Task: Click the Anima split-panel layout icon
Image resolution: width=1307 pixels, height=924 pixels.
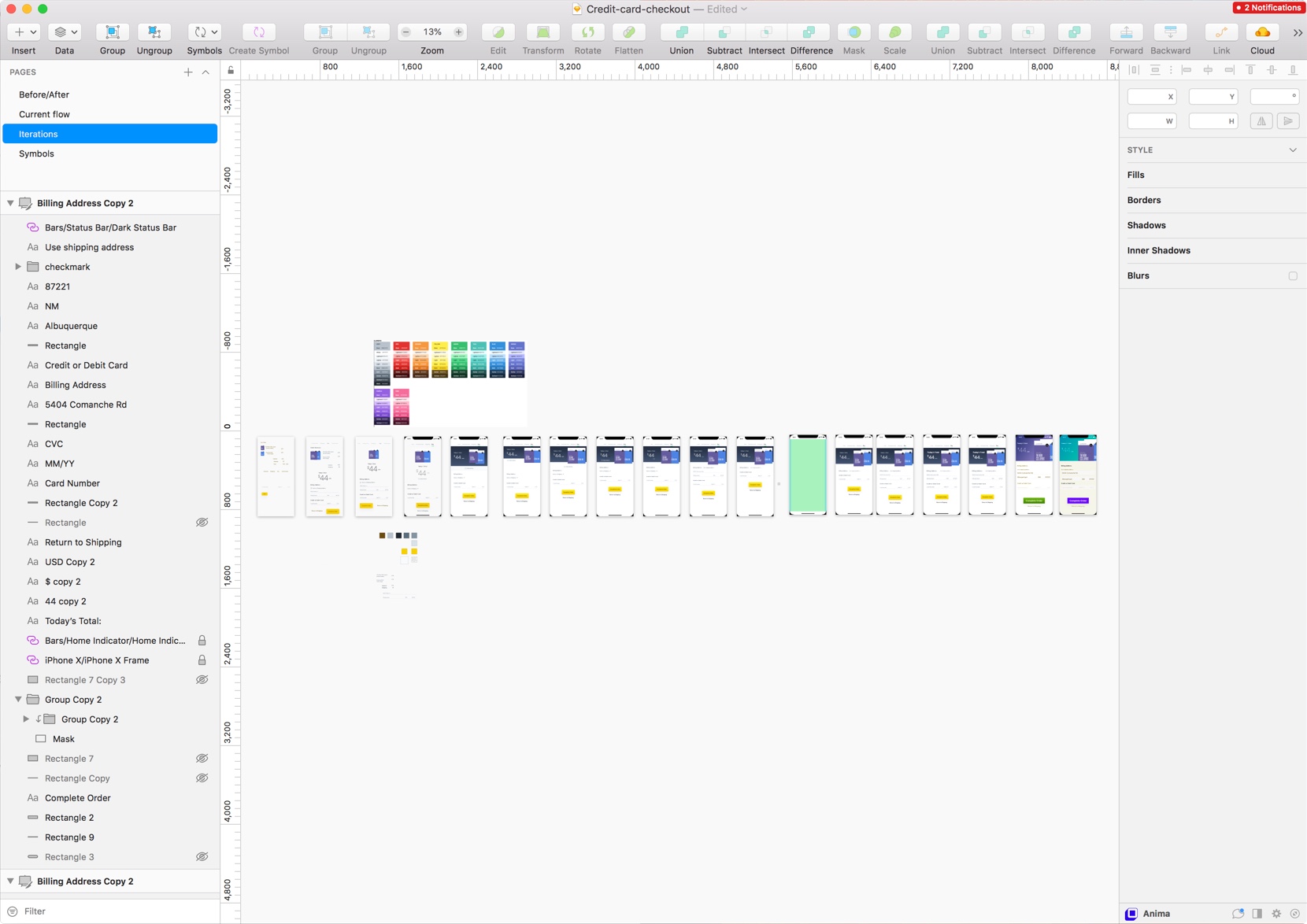Action: 1257,914
